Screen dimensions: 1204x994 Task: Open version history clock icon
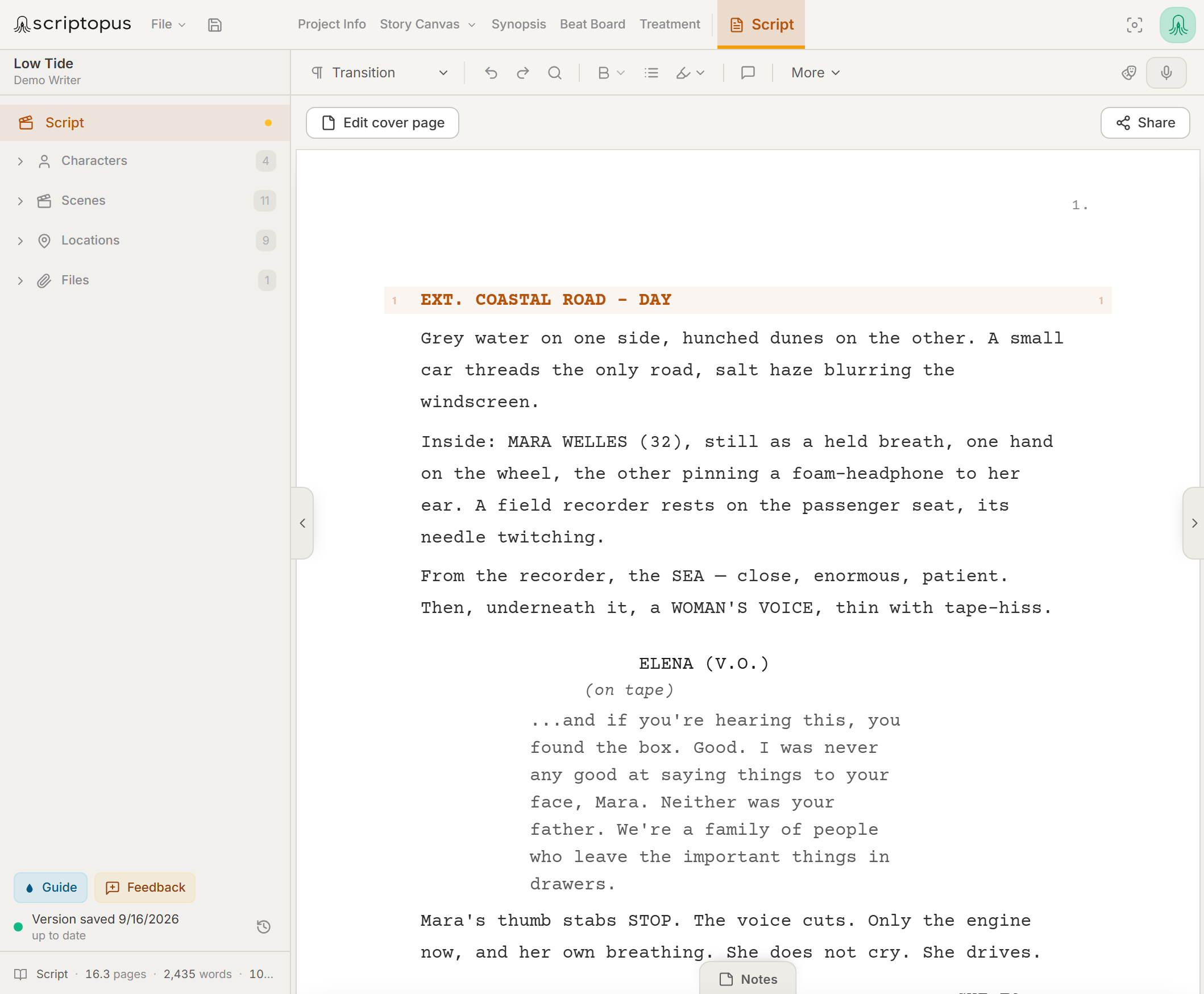(x=264, y=926)
